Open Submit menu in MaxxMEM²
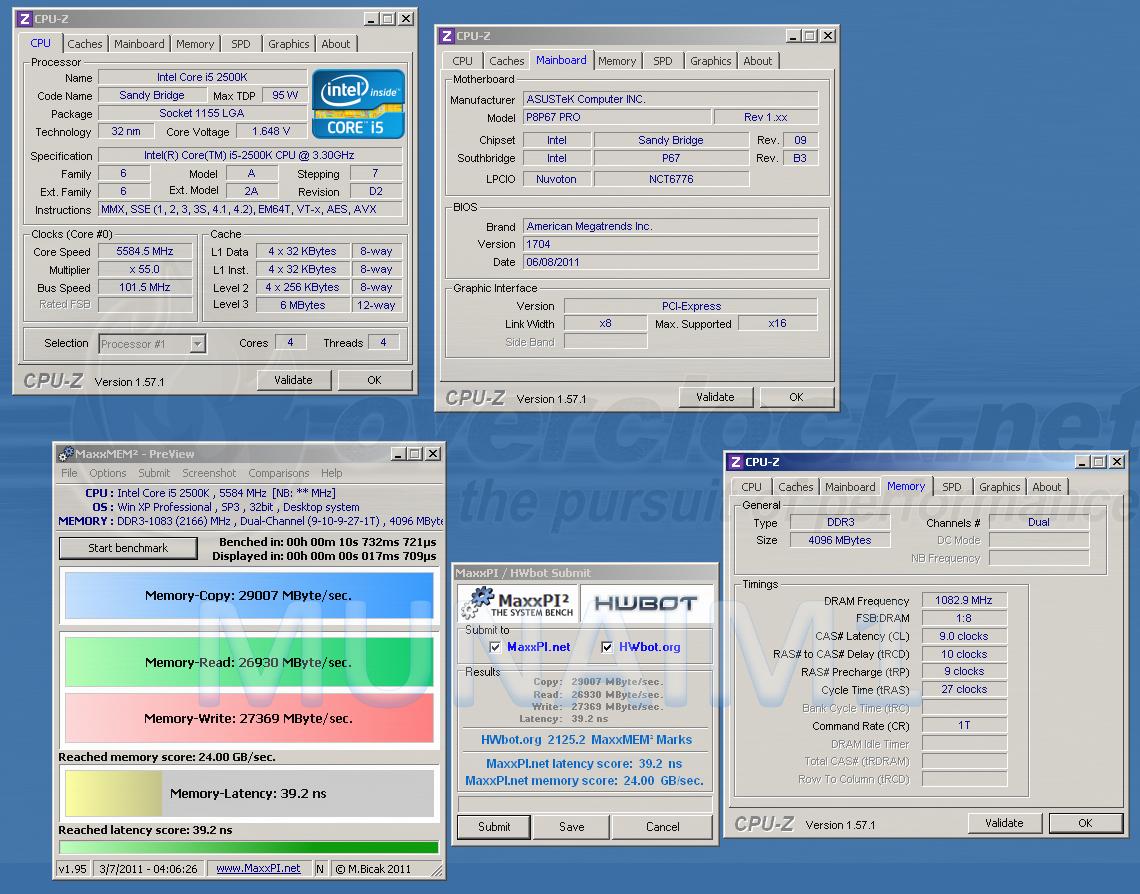Image resolution: width=1140 pixels, height=894 pixels. [154, 473]
